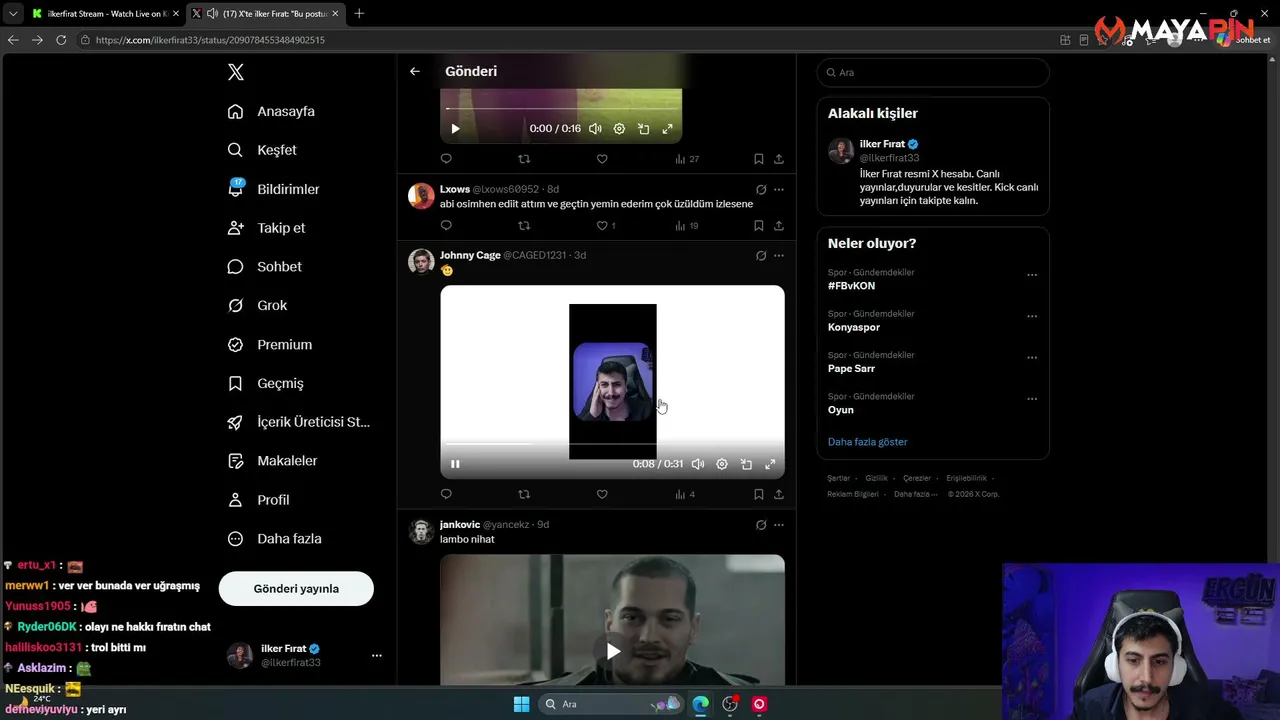Open account menu dots for ilker Fırat
The image size is (1280, 720).
click(377, 656)
